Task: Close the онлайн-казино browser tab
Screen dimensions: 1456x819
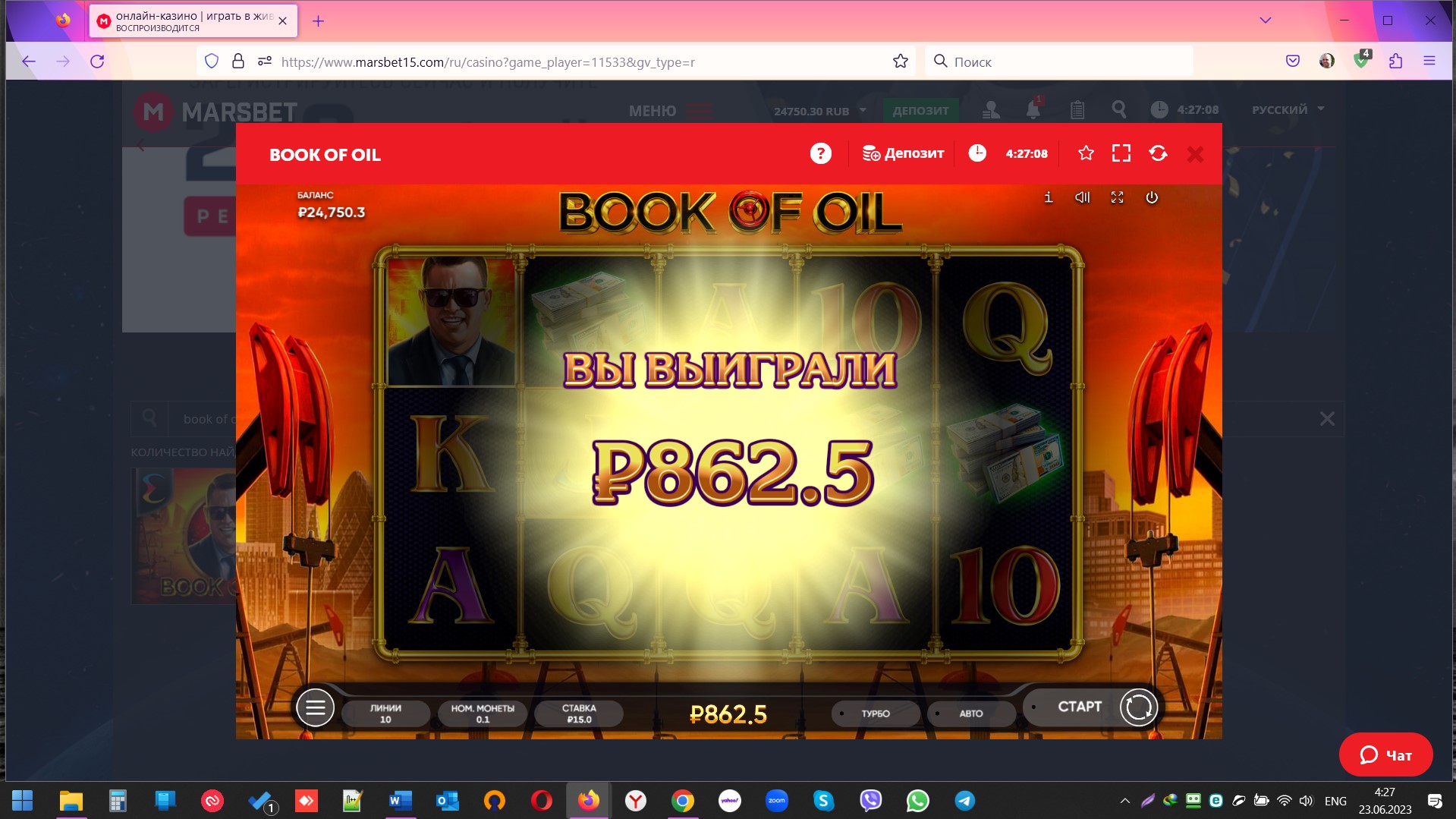Action: [x=282, y=21]
